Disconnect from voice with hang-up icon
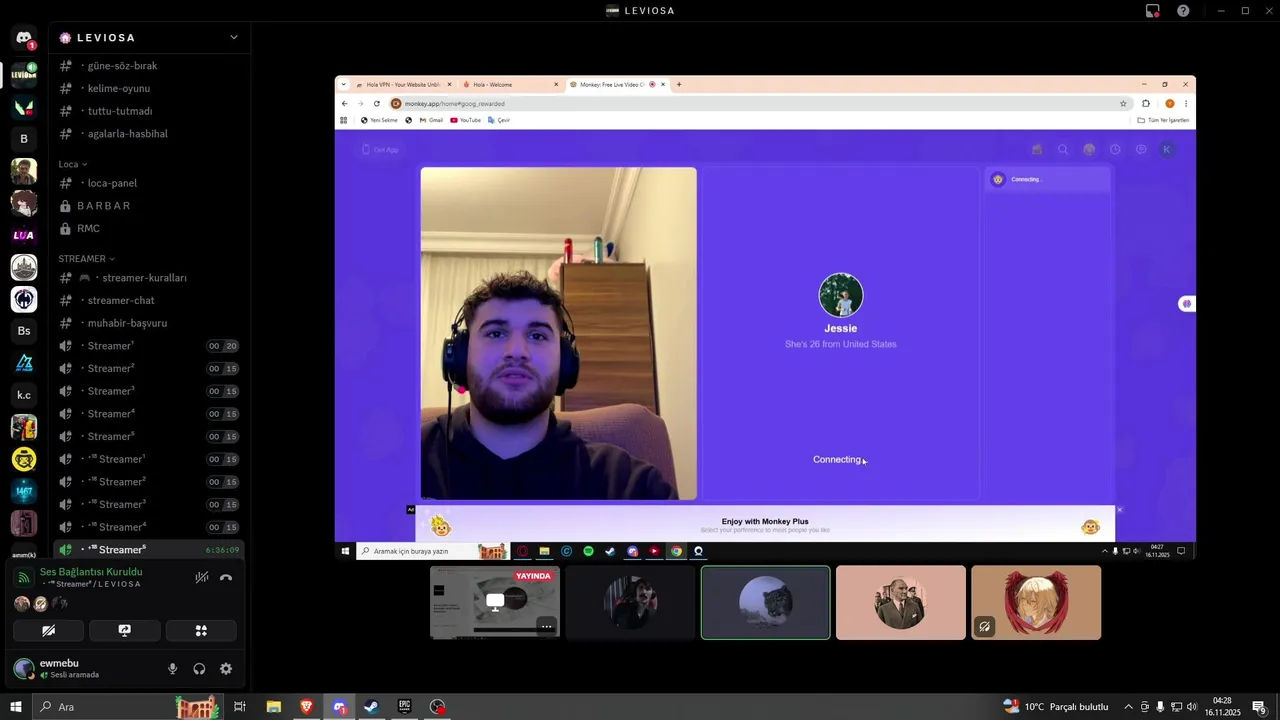Image resolution: width=1280 pixels, height=720 pixels. click(226, 577)
